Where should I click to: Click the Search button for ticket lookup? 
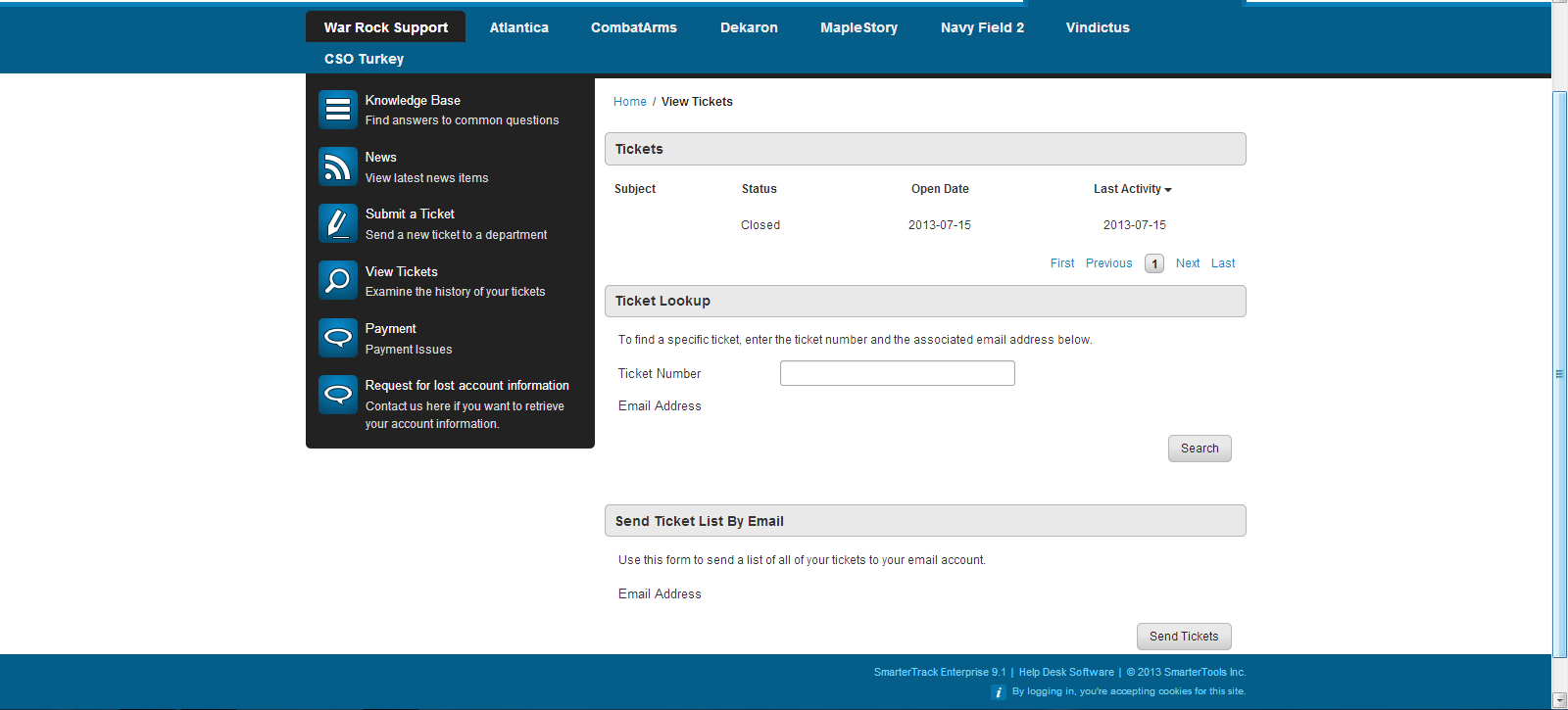pyautogui.click(x=1200, y=449)
